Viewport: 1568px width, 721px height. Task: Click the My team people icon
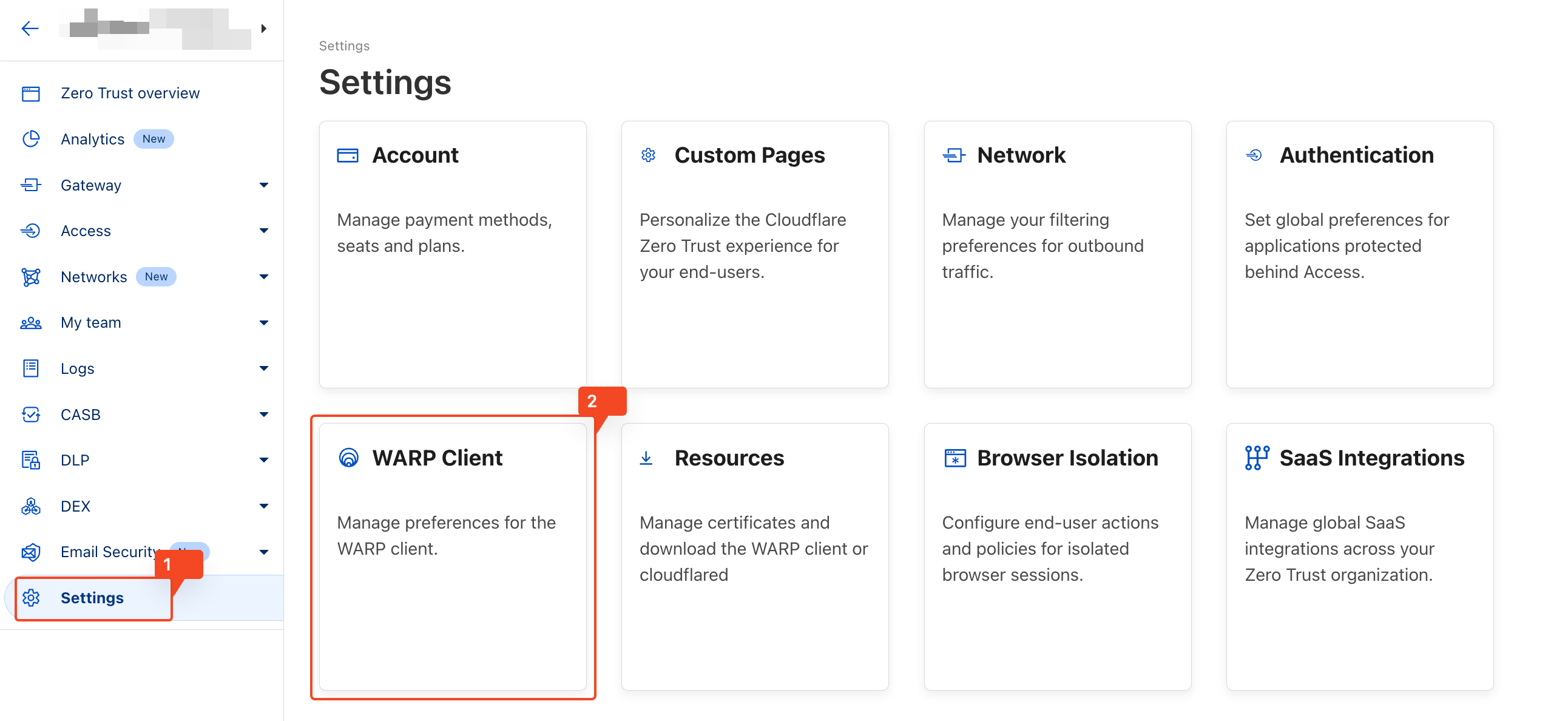pyautogui.click(x=30, y=323)
